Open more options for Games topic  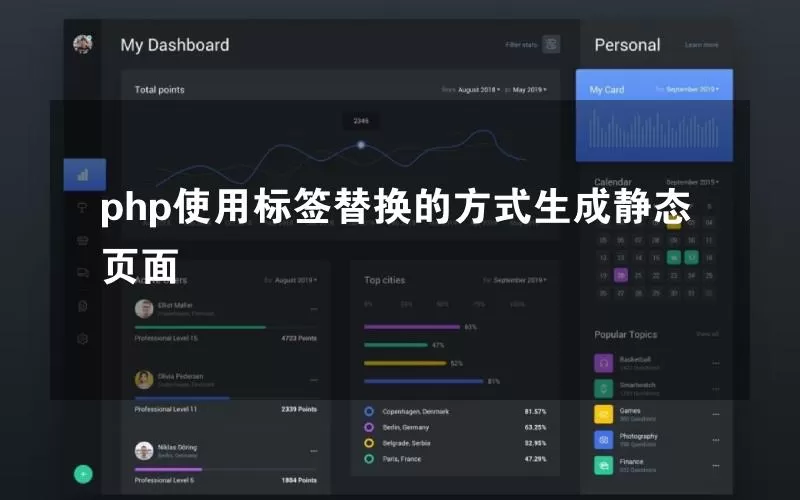(716, 414)
